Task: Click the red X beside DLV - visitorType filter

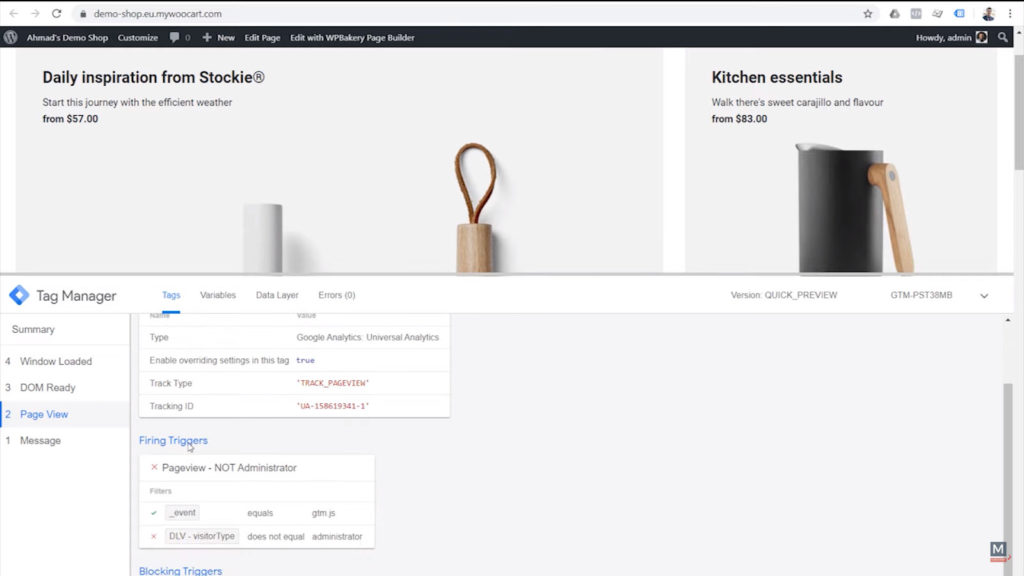Action: pos(152,536)
